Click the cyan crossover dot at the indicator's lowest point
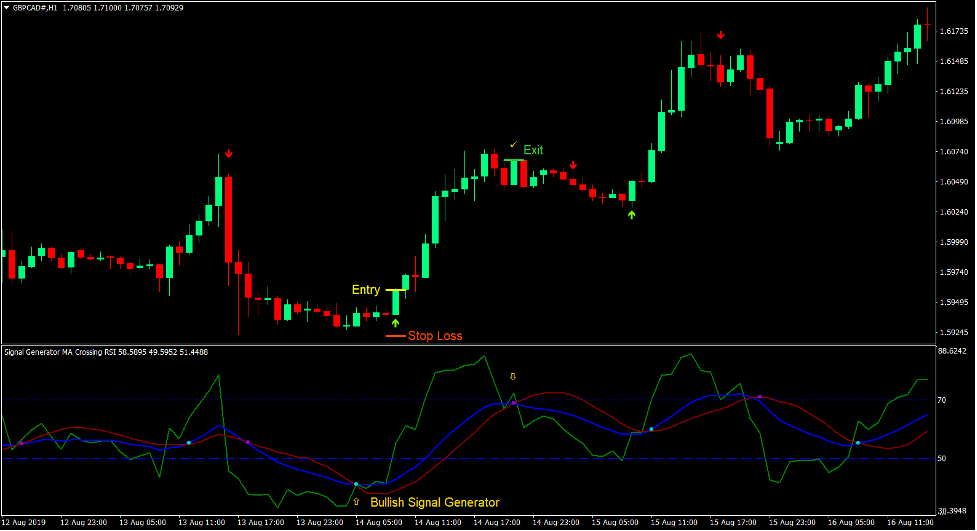Image resolution: width=977 pixels, height=531 pixels. point(356,484)
